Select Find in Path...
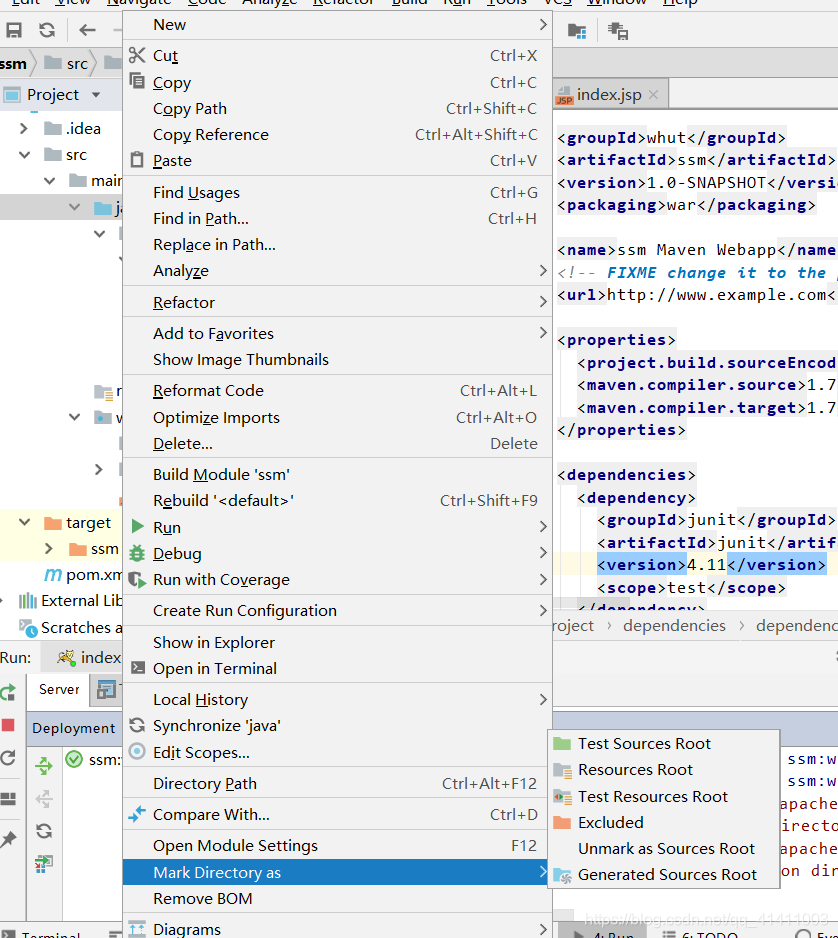Screen dimensions: 838x938 tap(337, 218)
